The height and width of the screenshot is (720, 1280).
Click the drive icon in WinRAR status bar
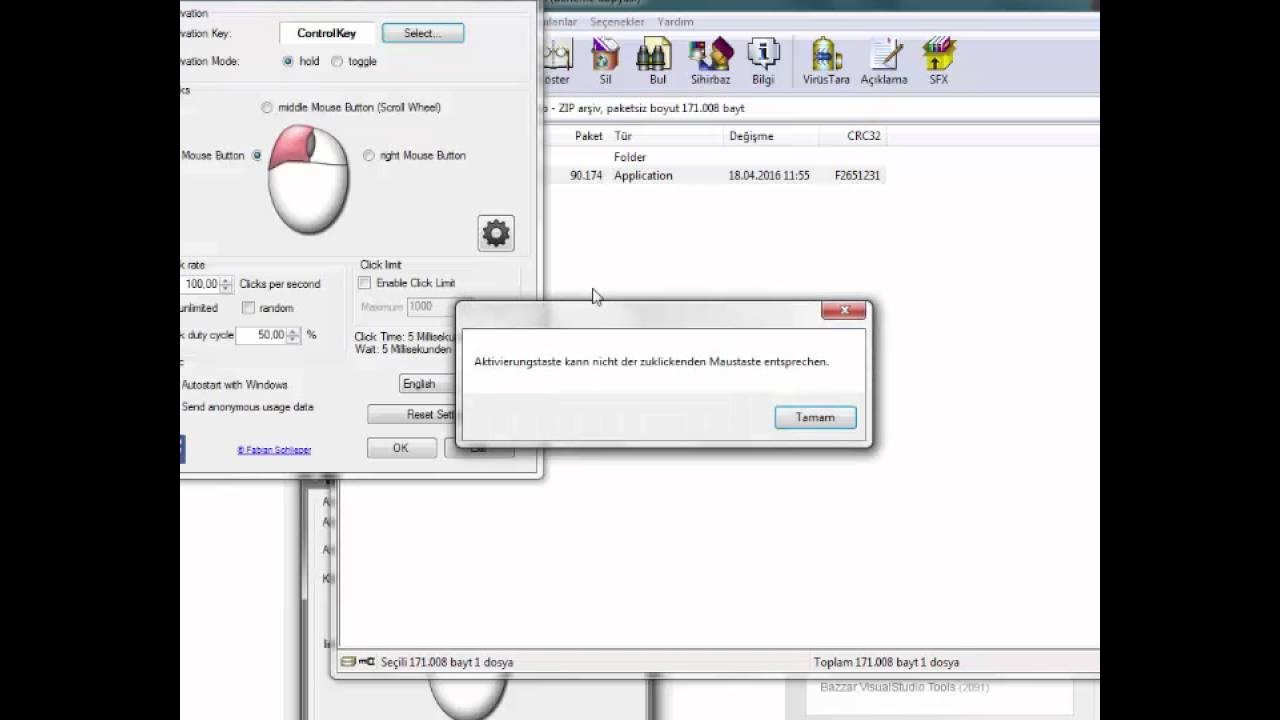point(348,662)
